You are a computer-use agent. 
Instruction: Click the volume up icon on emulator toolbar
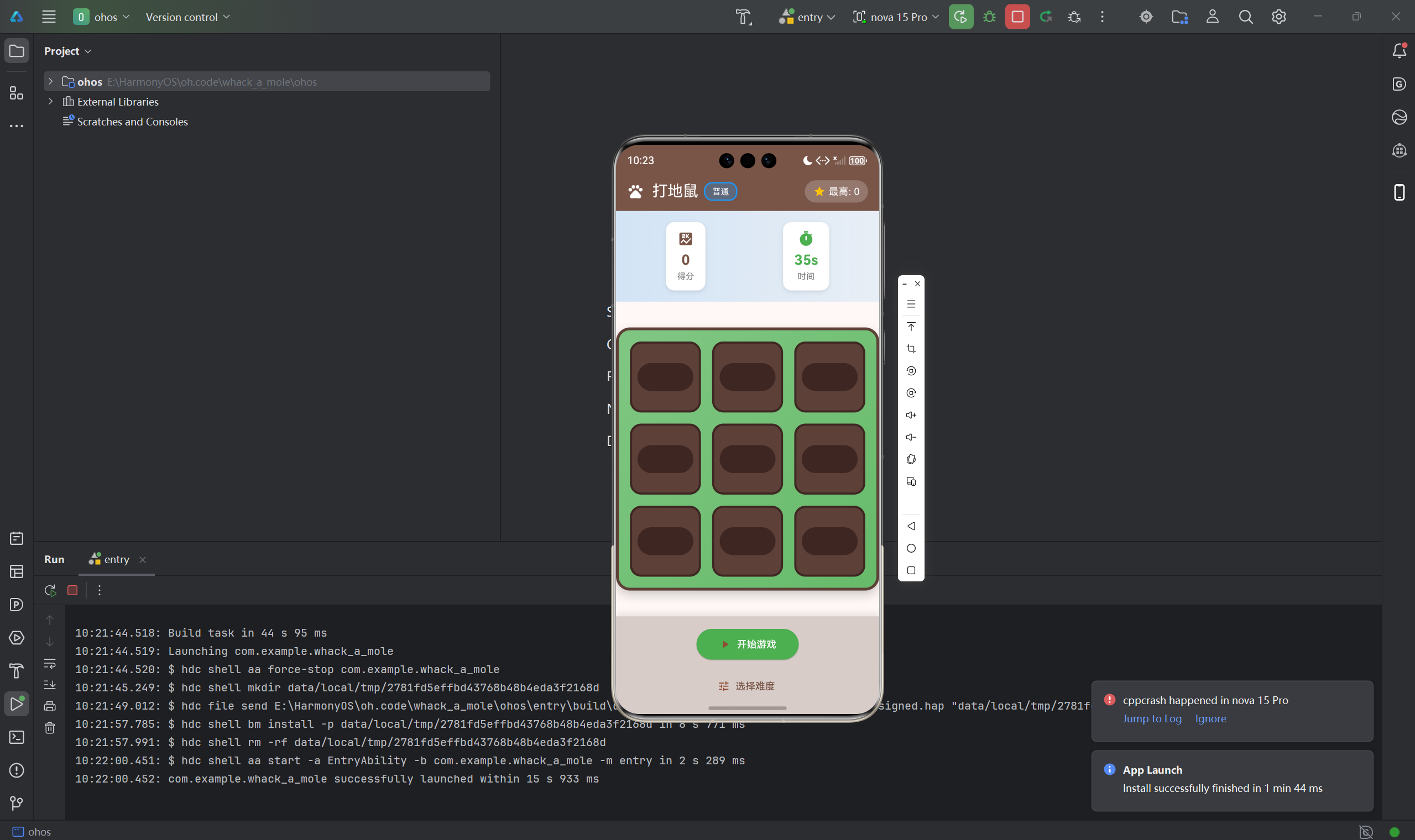click(x=911, y=415)
